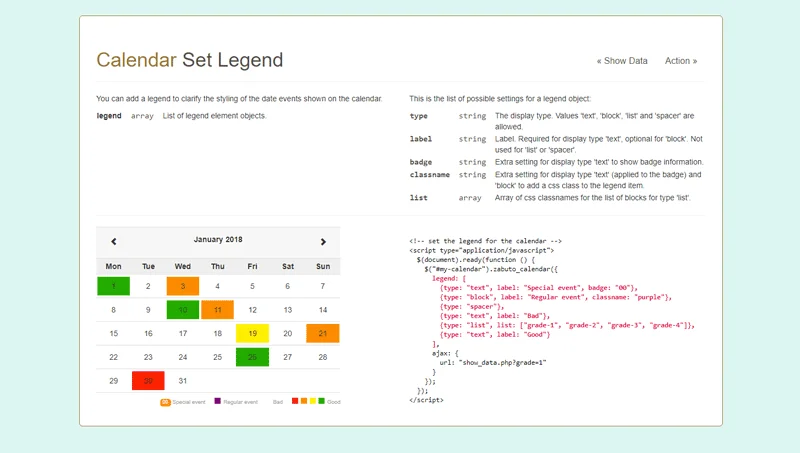Click the orange grade legend swatch
The height and width of the screenshot is (453, 800).
pyautogui.click(x=304, y=401)
